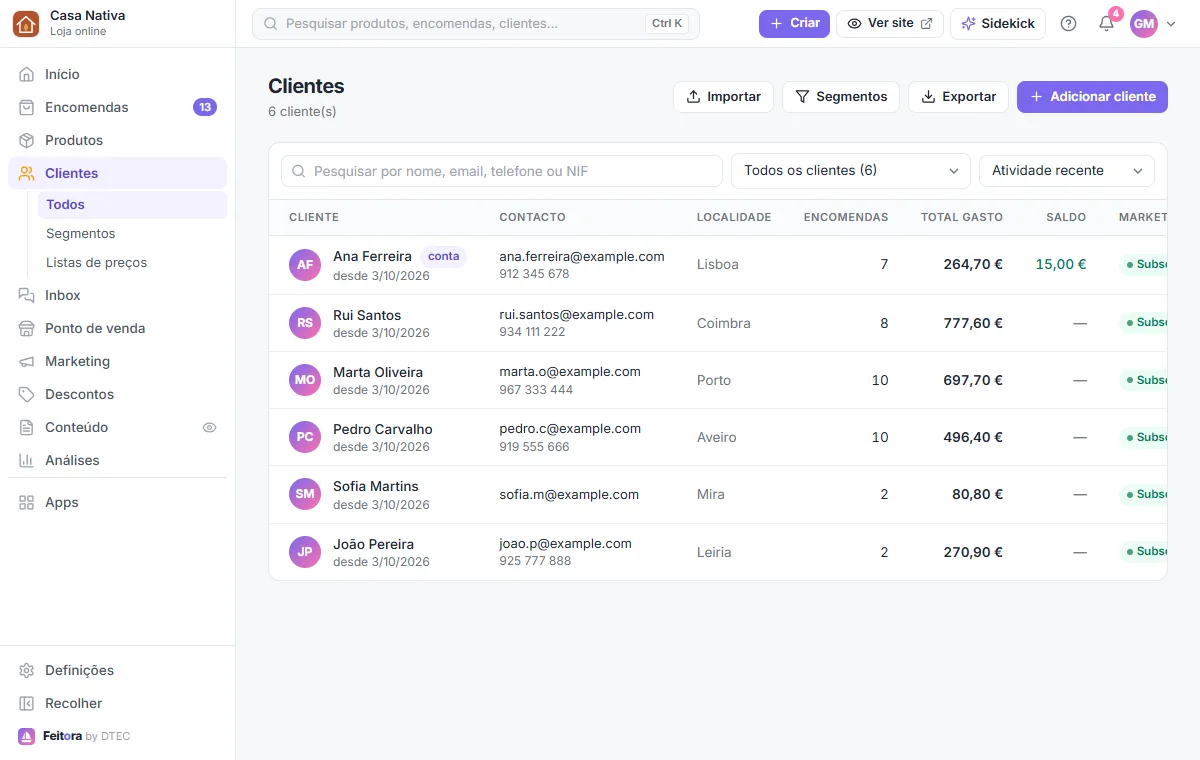1200x760 pixels.
Task: Click the JP avatar of João Pereira
Action: [x=305, y=552]
